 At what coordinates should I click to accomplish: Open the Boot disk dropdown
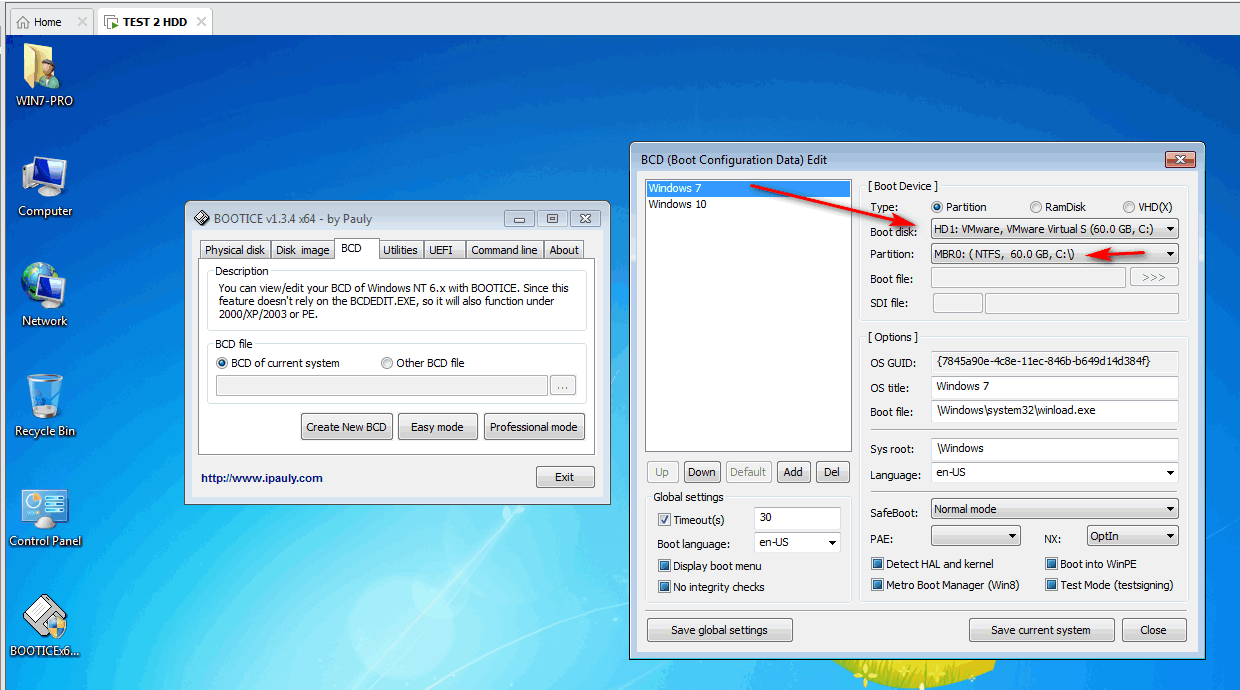click(x=1054, y=229)
